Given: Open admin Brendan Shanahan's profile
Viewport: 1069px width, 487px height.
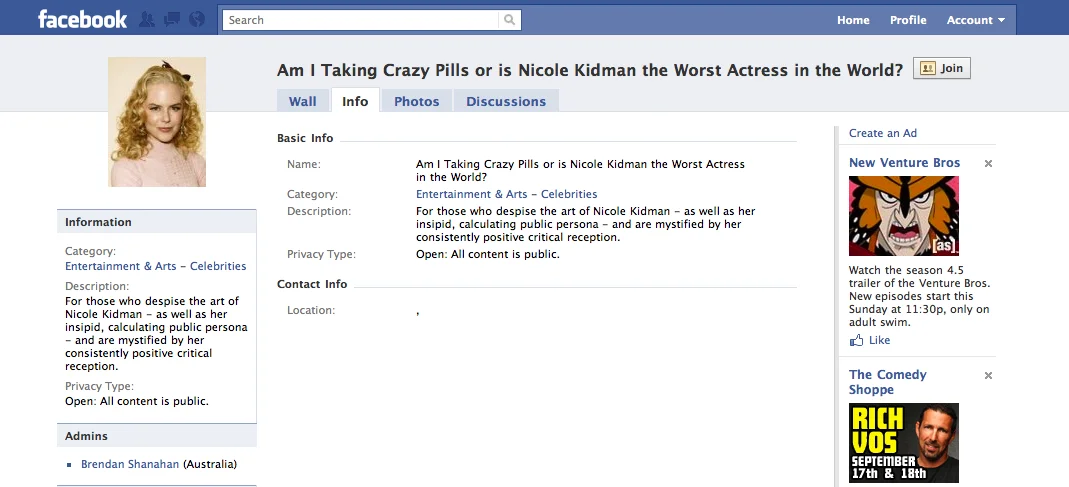Looking at the screenshot, I should [130, 464].
